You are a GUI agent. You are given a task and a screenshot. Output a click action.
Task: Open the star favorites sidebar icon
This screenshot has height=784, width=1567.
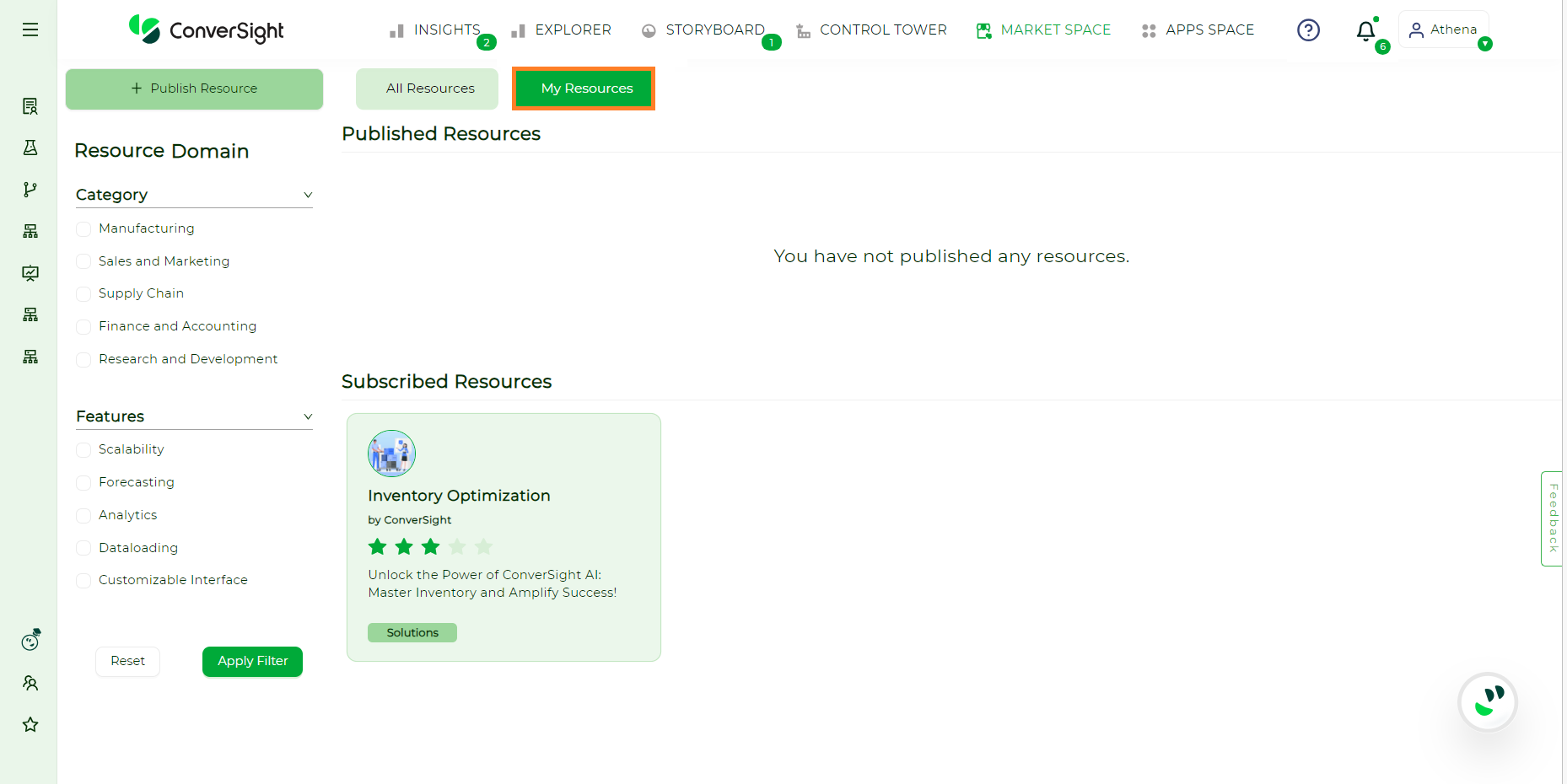tap(30, 724)
